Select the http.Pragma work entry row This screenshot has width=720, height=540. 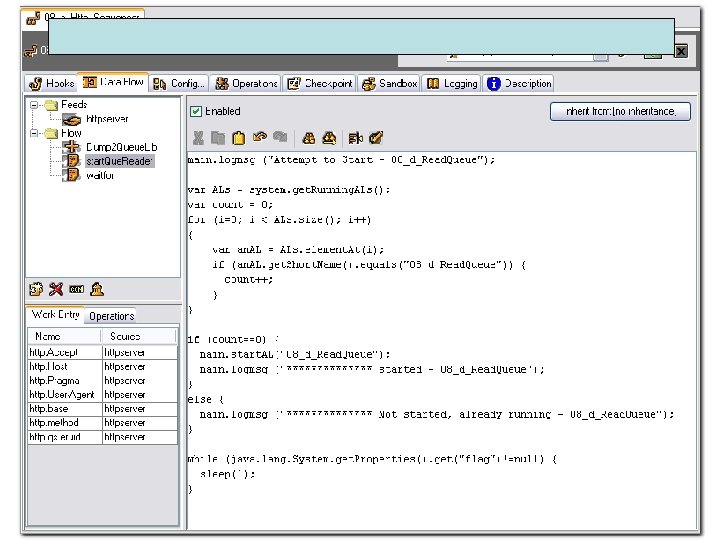click(x=102, y=381)
